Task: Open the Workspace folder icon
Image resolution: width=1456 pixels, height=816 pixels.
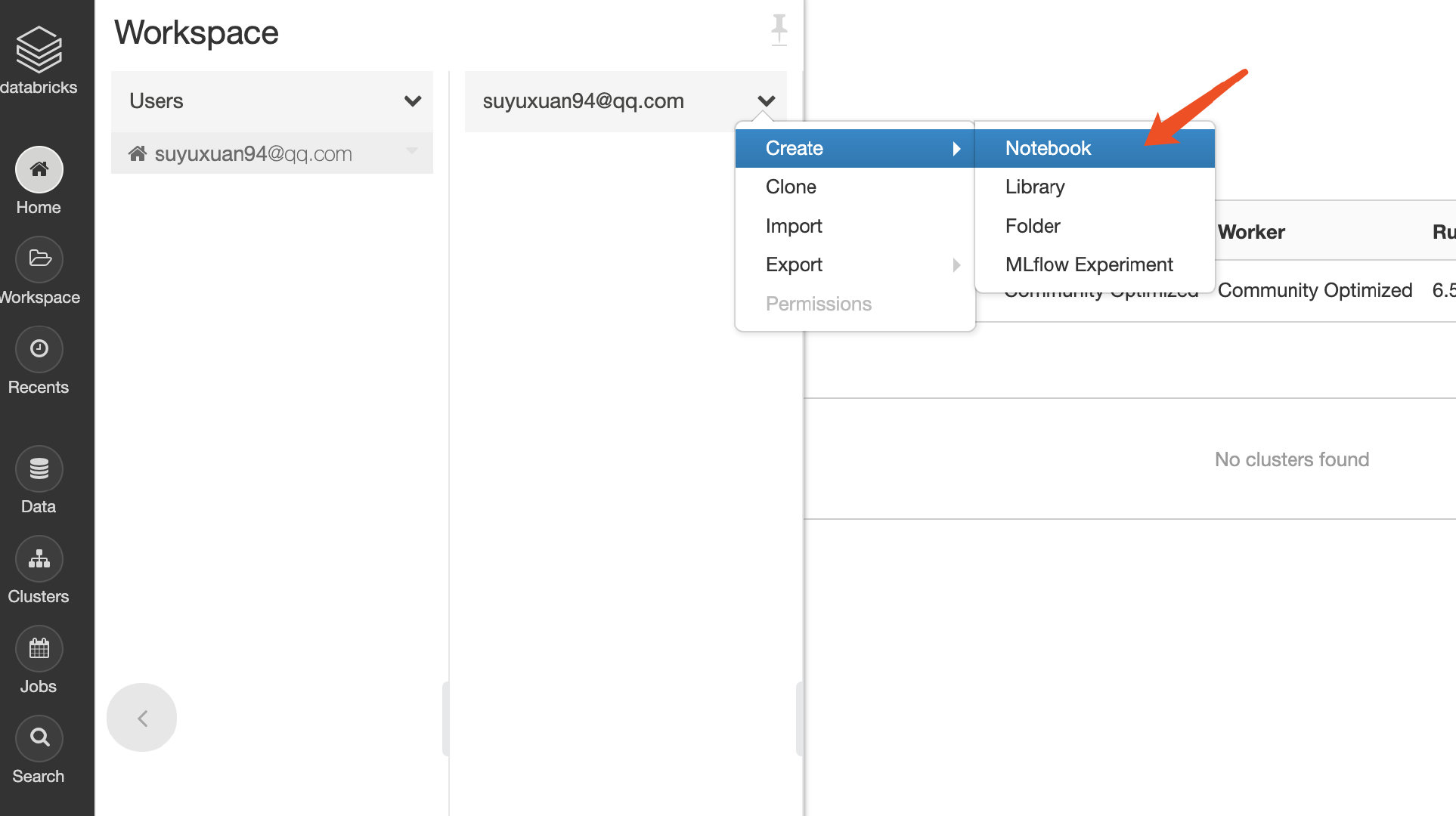Action: 39,260
